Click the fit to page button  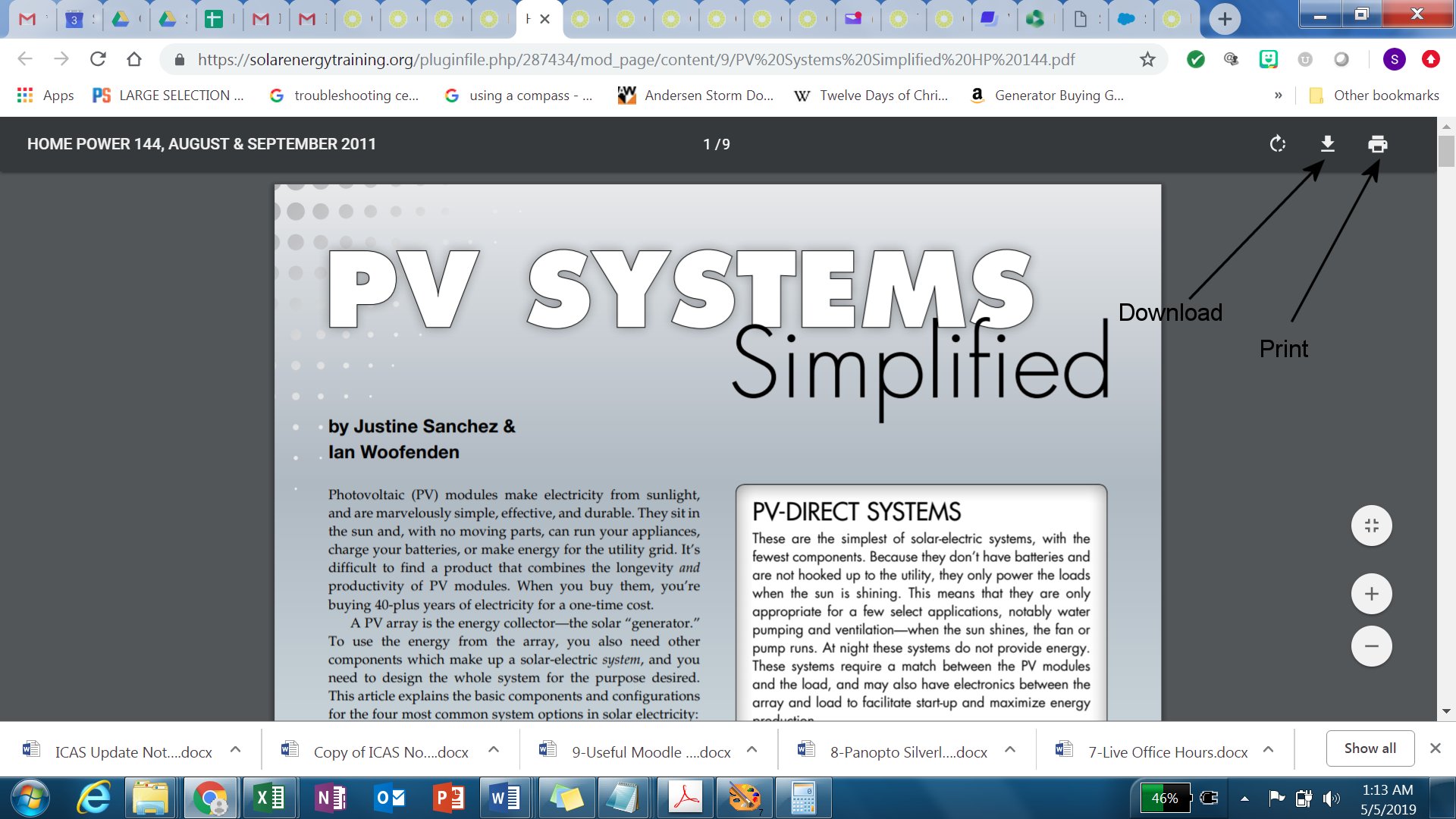pyautogui.click(x=1371, y=526)
